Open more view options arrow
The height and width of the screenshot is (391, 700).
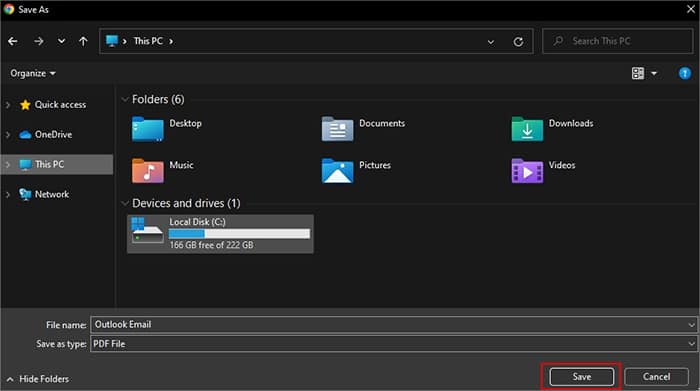(654, 73)
